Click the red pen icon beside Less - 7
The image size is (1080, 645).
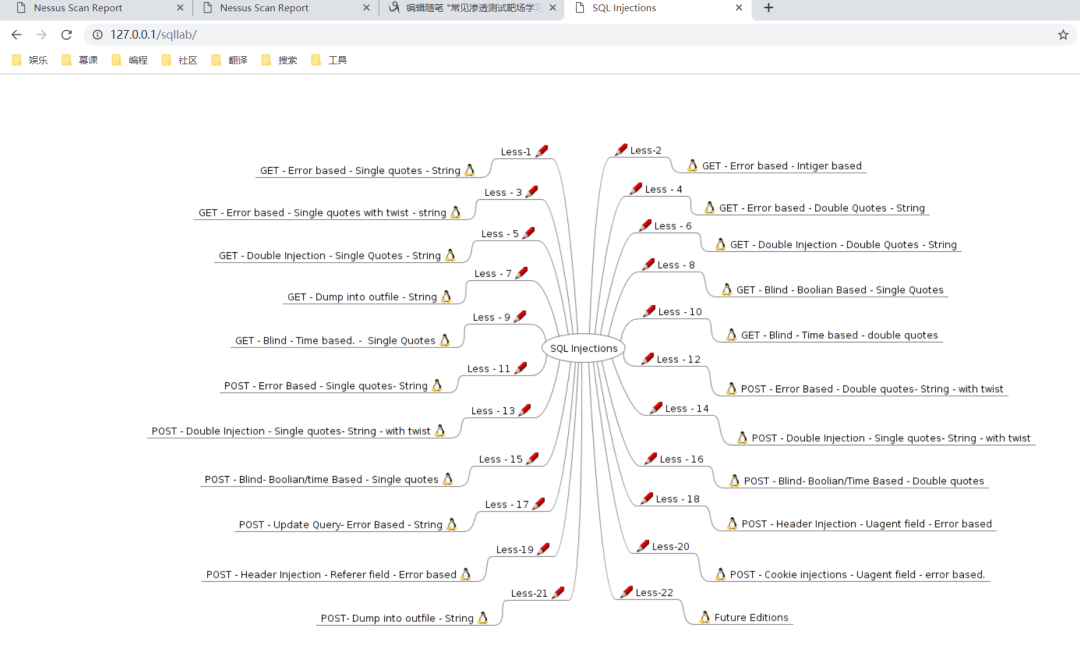point(522,273)
